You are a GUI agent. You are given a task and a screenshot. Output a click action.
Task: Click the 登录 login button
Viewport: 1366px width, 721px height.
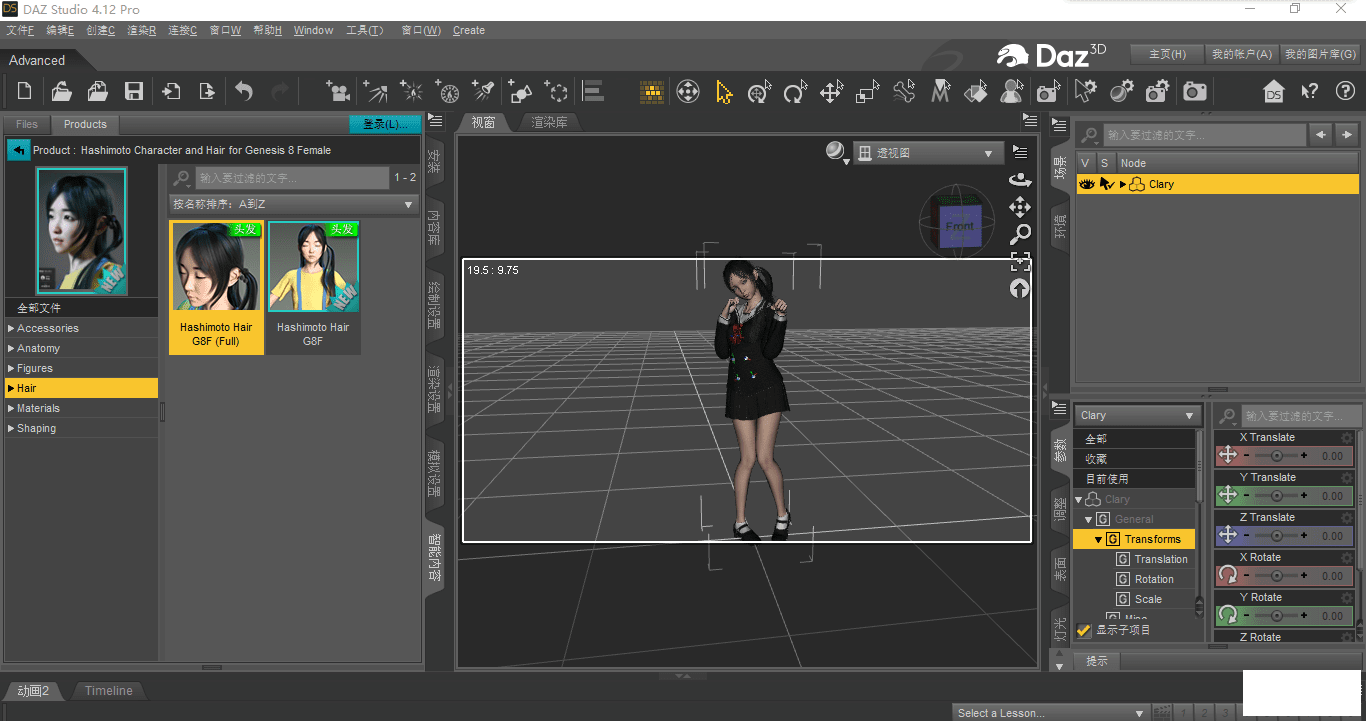coord(385,124)
